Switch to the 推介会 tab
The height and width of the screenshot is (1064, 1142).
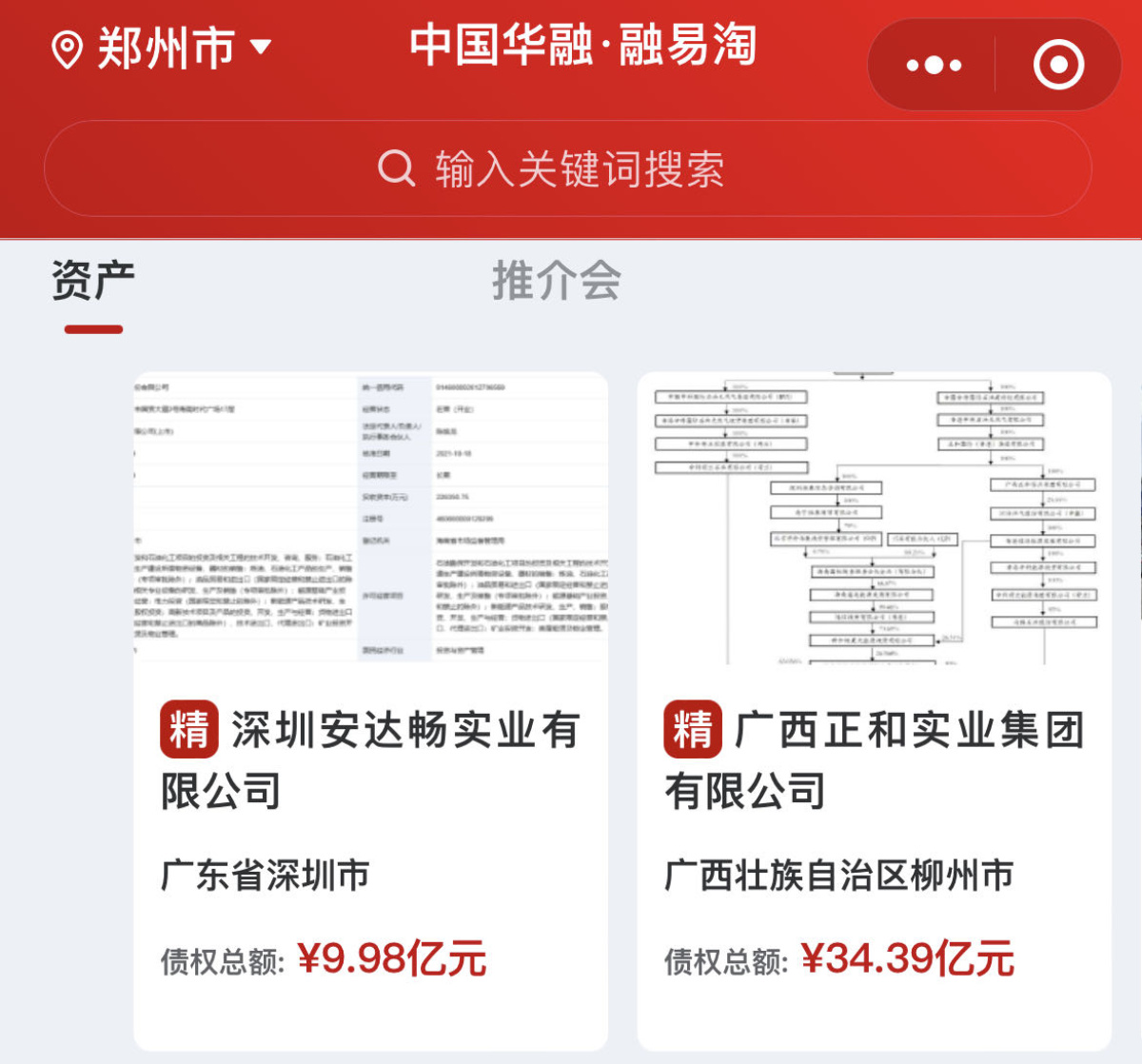tap(557, 281)
